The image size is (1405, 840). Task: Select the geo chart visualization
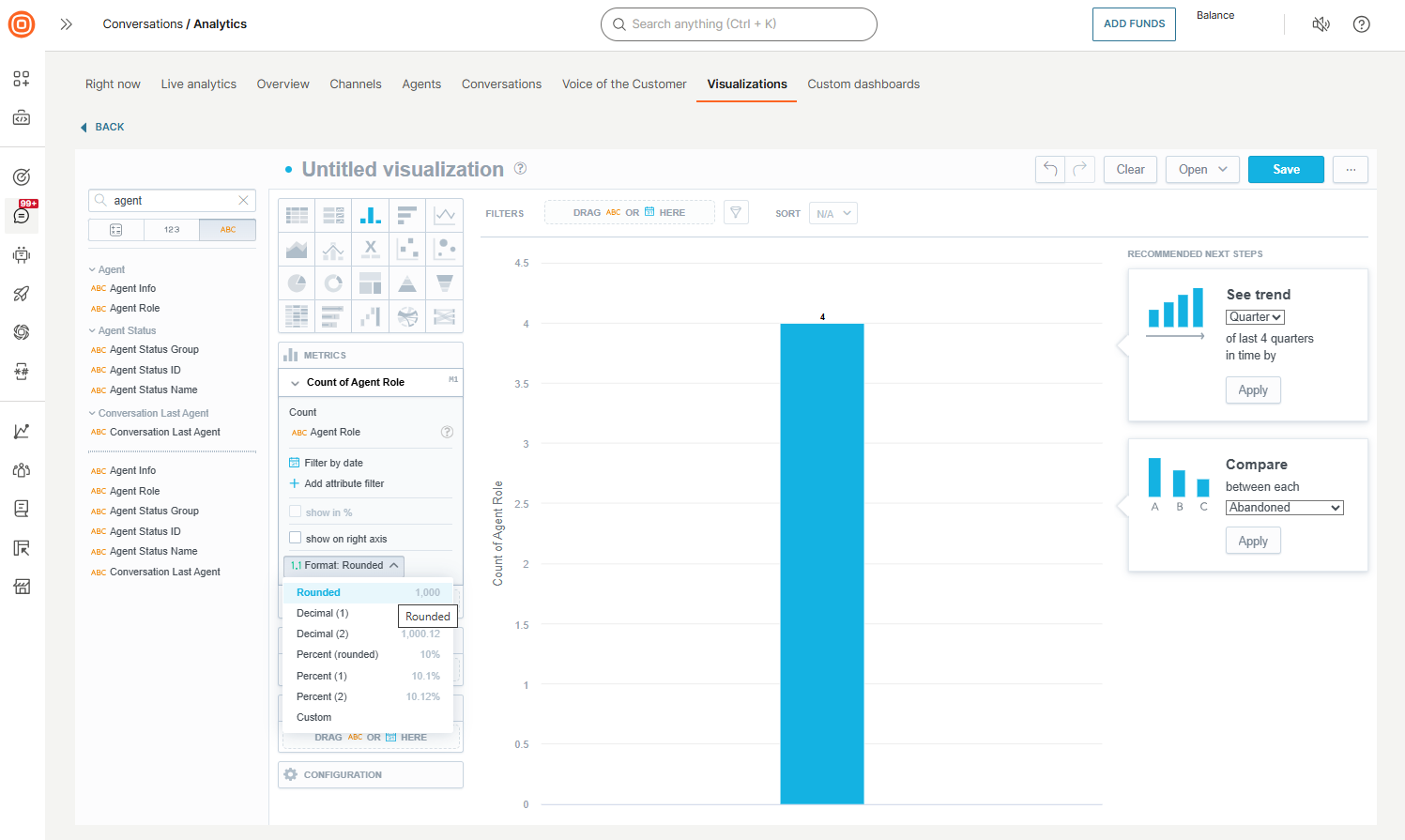click(407, 316)
